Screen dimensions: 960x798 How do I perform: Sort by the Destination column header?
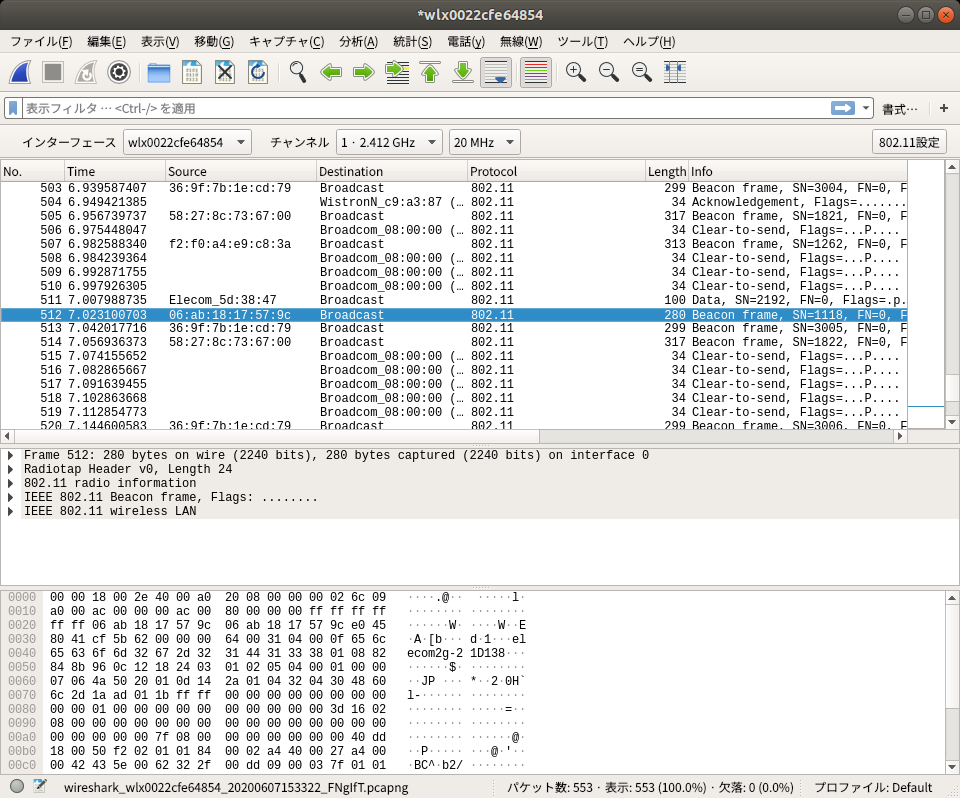pyautogui.click(x=392, y=171)
